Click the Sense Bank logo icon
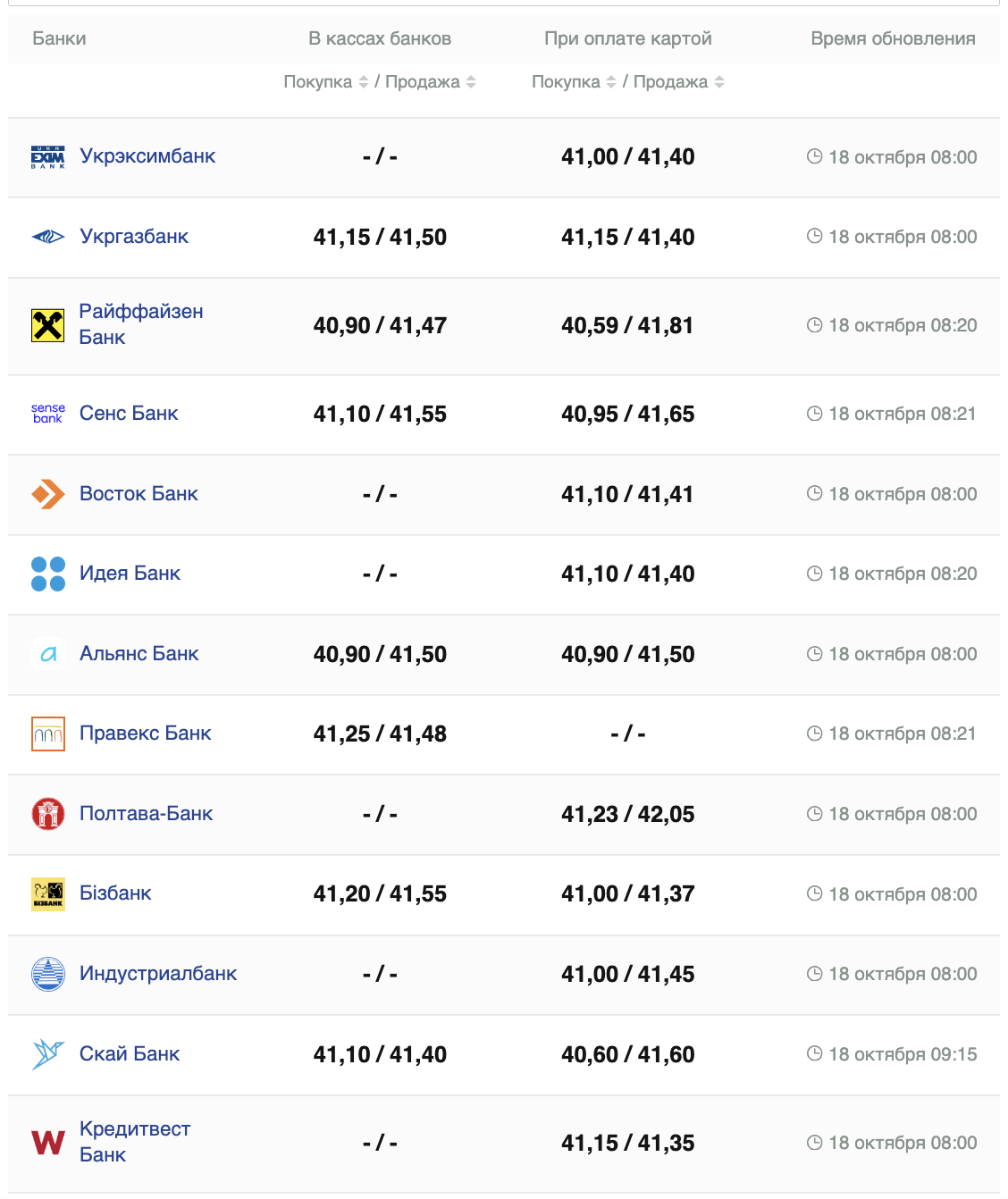 tap(47, 413)
